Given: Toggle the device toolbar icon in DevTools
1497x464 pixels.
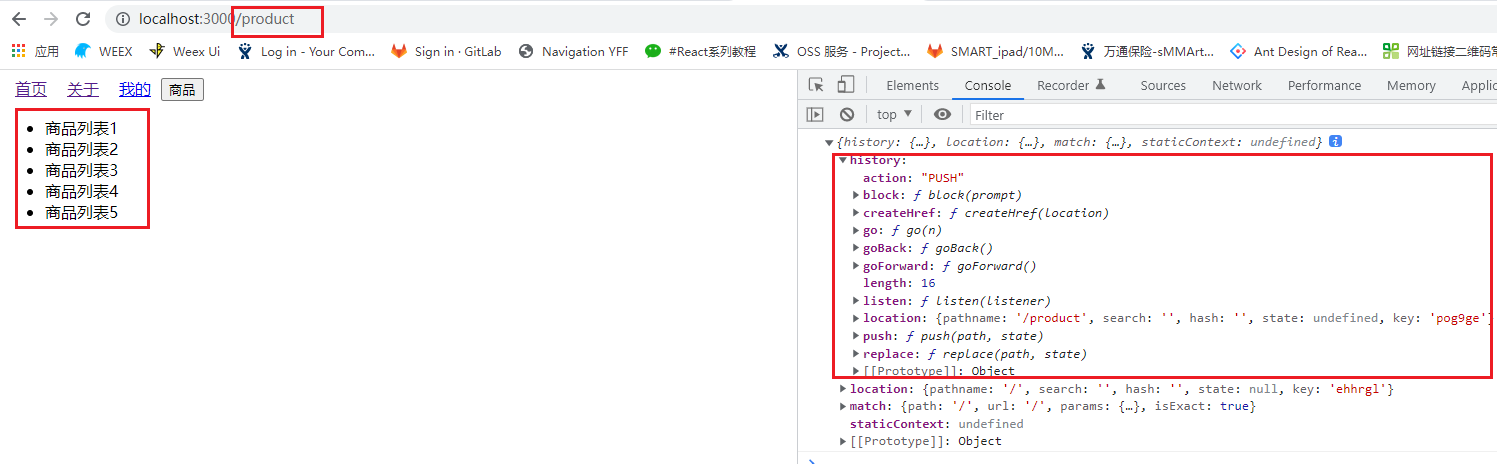Looking at the screenshot, I should [846, 85].
